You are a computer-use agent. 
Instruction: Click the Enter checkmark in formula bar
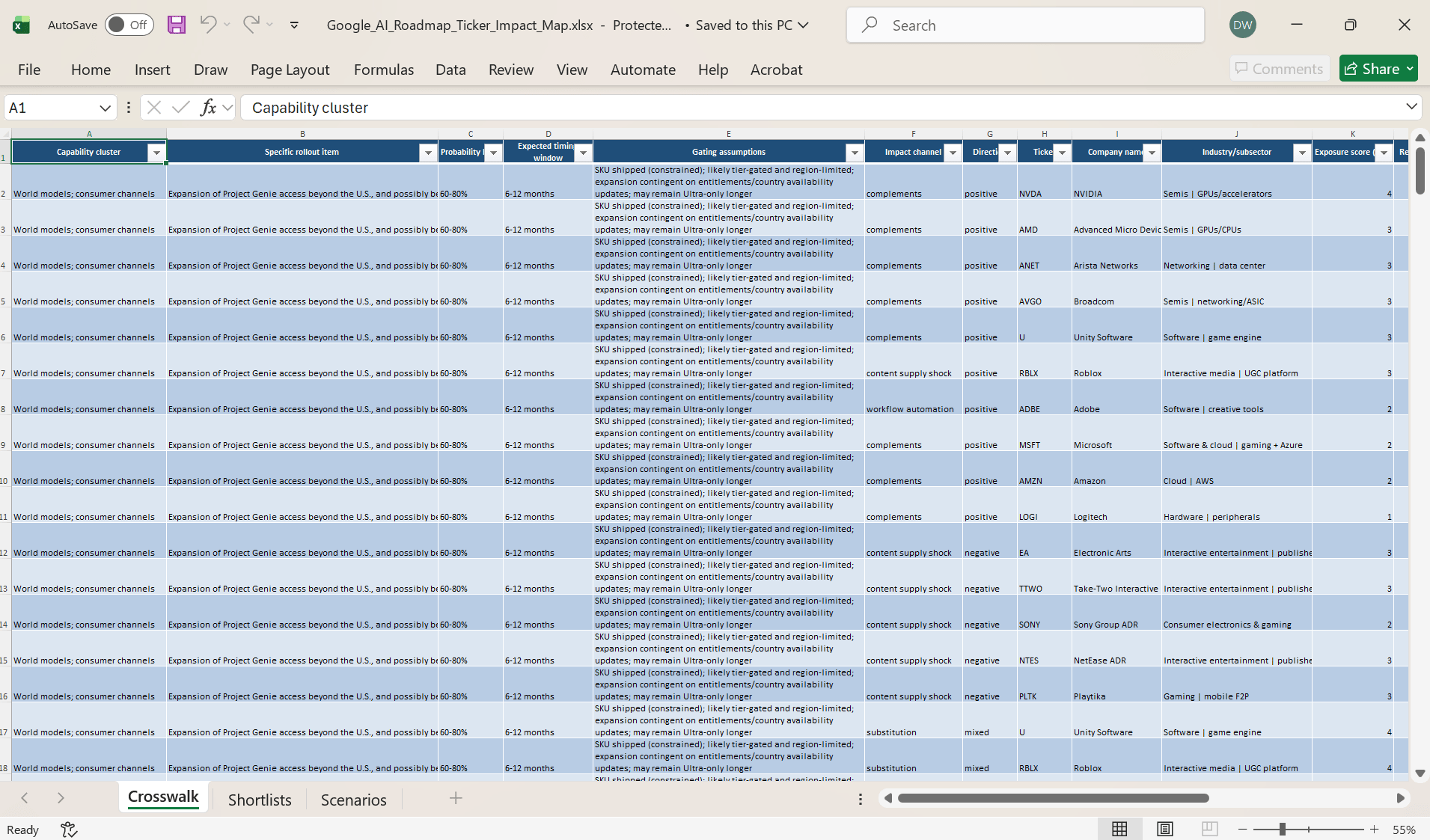(180, 108)
